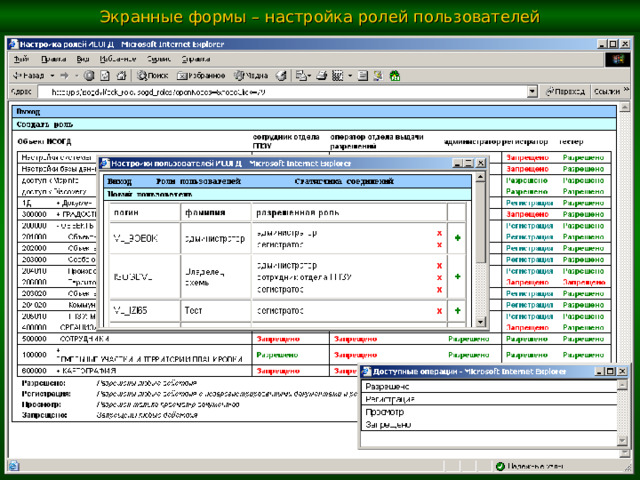The image size is (640, 480).
Task: Expand the 300000 ГРАДОСТ… tree row
Action: click(x=58, y=214)
